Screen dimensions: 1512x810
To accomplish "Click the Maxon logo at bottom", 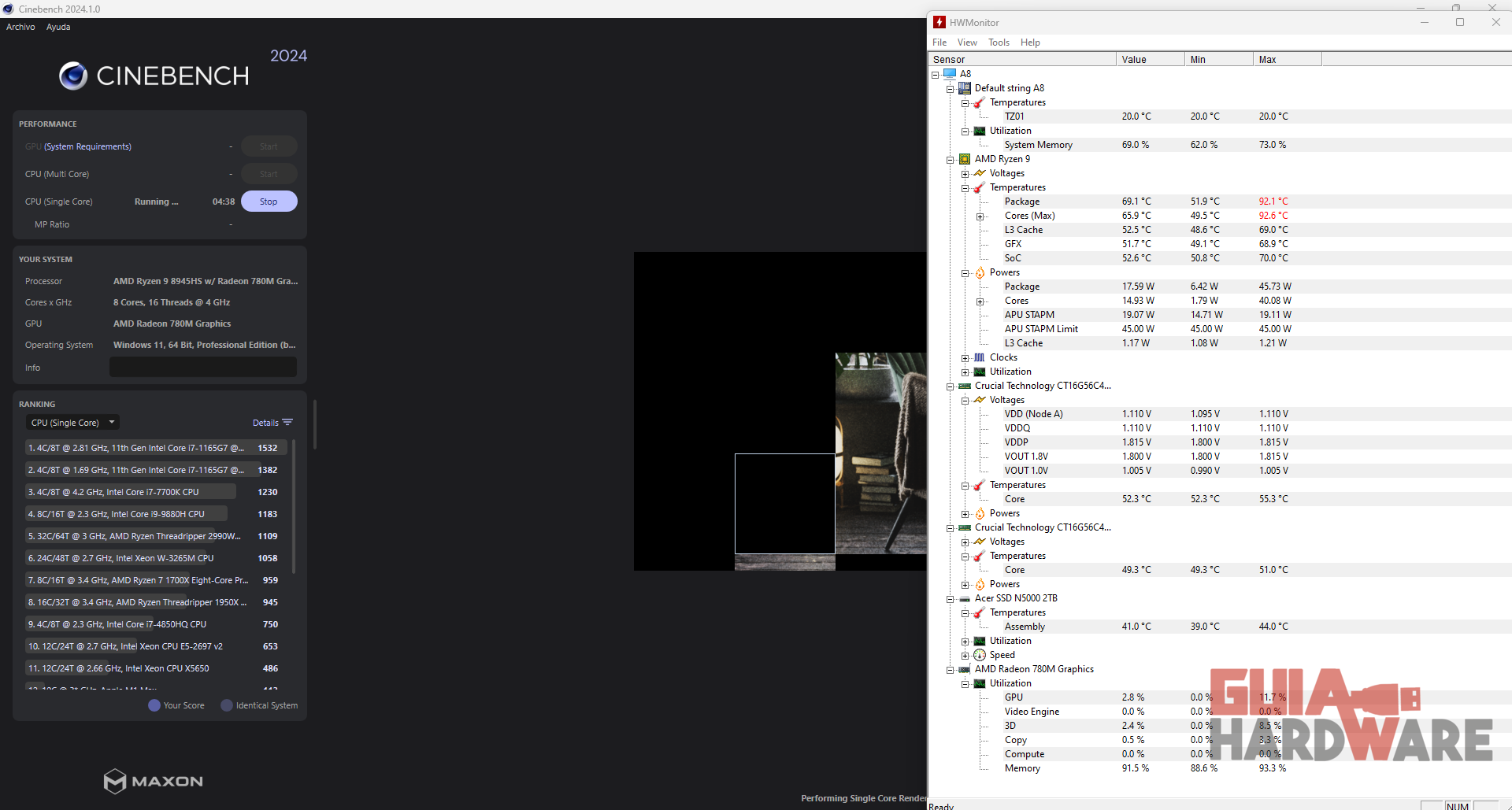I will 154,781.
